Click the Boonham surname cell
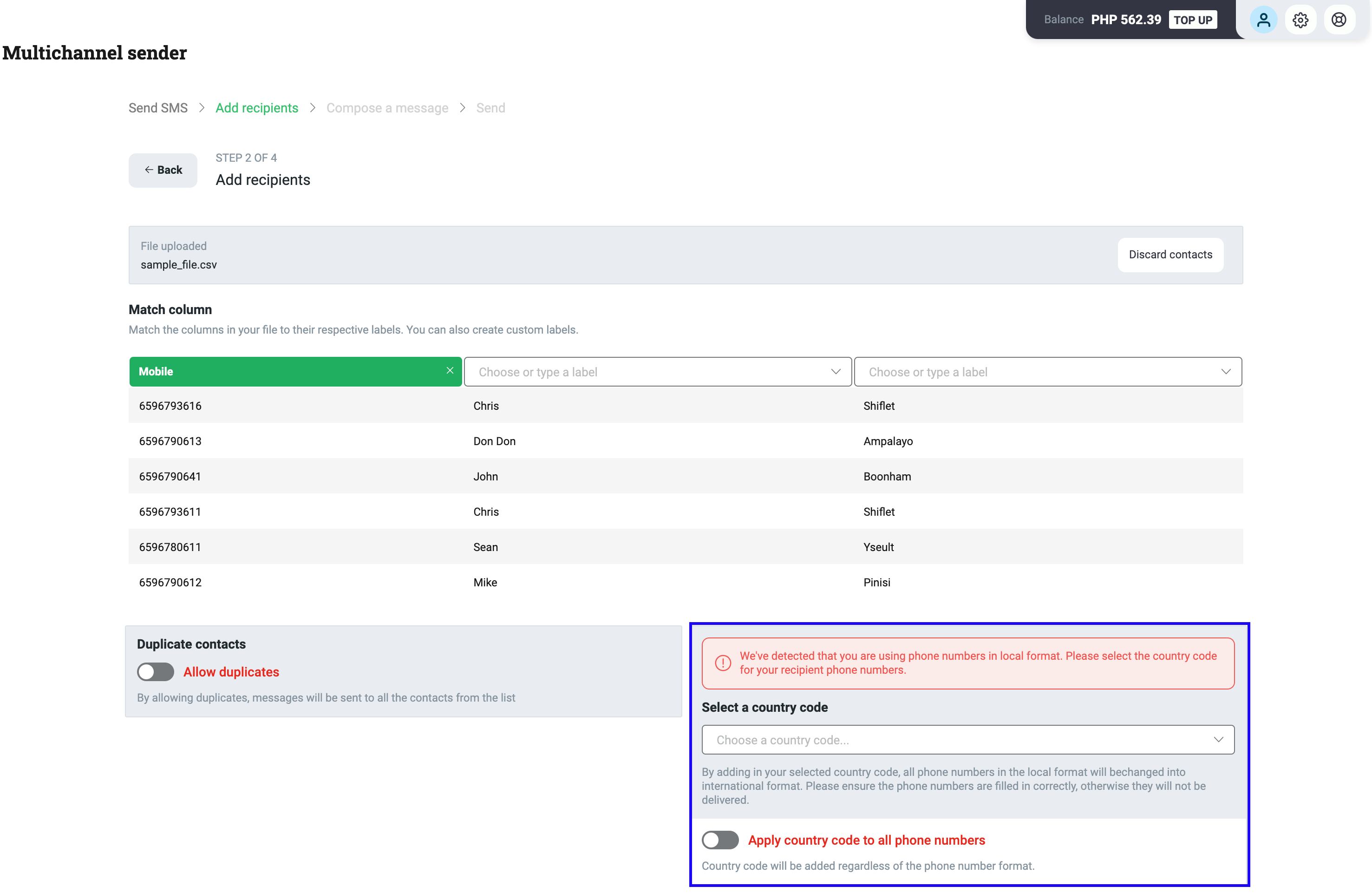Viewport: 1372px width, 893px height. [x=887, y=476]
